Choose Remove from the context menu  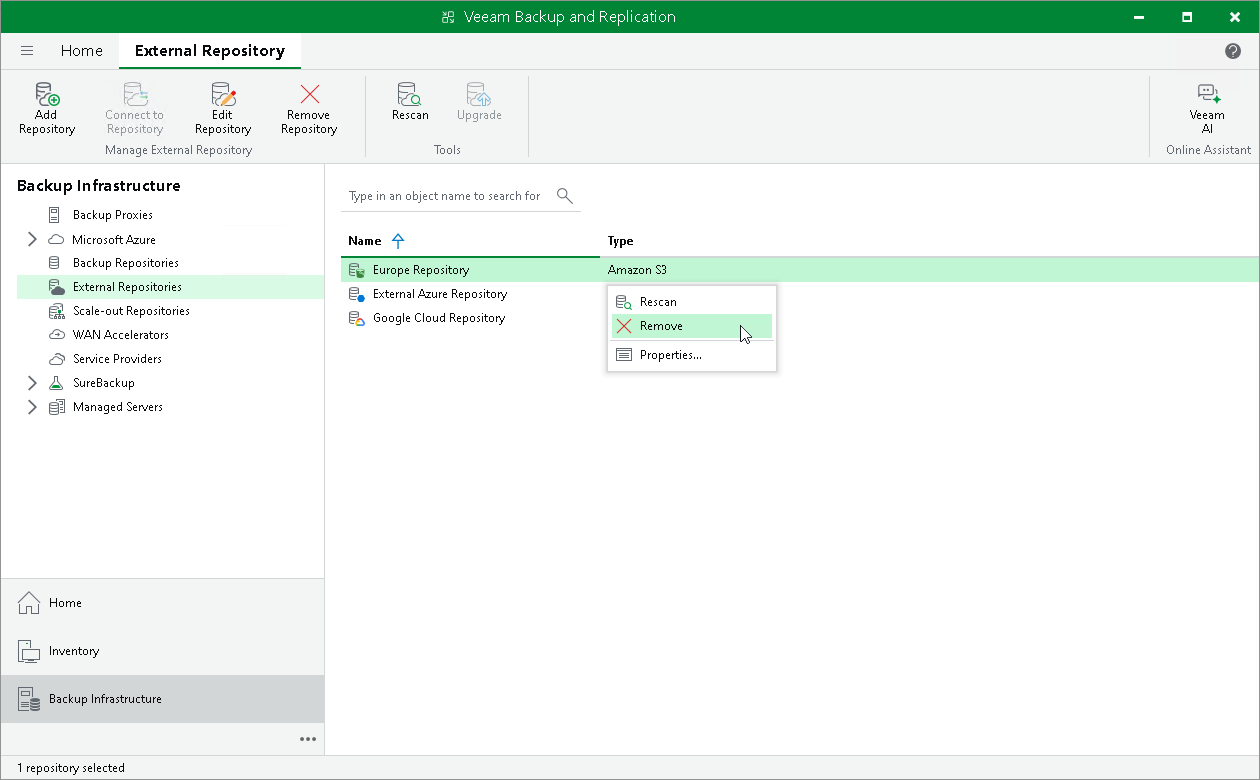coord(692,326)
